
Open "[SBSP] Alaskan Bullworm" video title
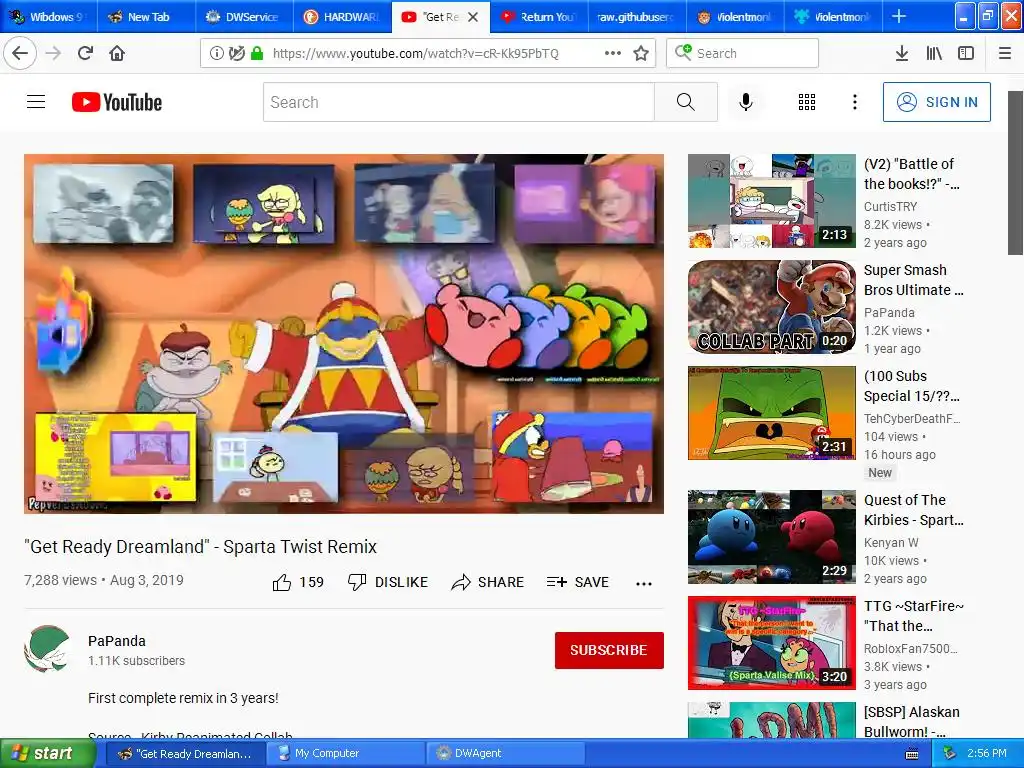[912, 722]
